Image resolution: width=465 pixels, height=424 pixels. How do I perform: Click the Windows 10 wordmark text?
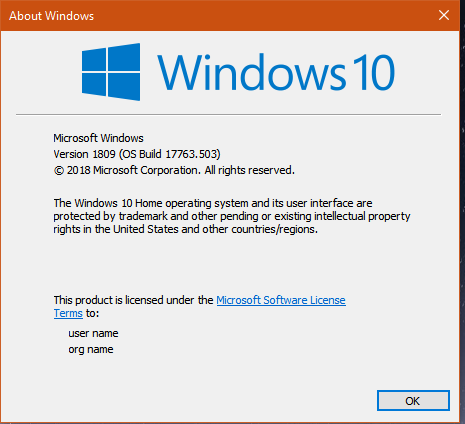click(276, 72)
